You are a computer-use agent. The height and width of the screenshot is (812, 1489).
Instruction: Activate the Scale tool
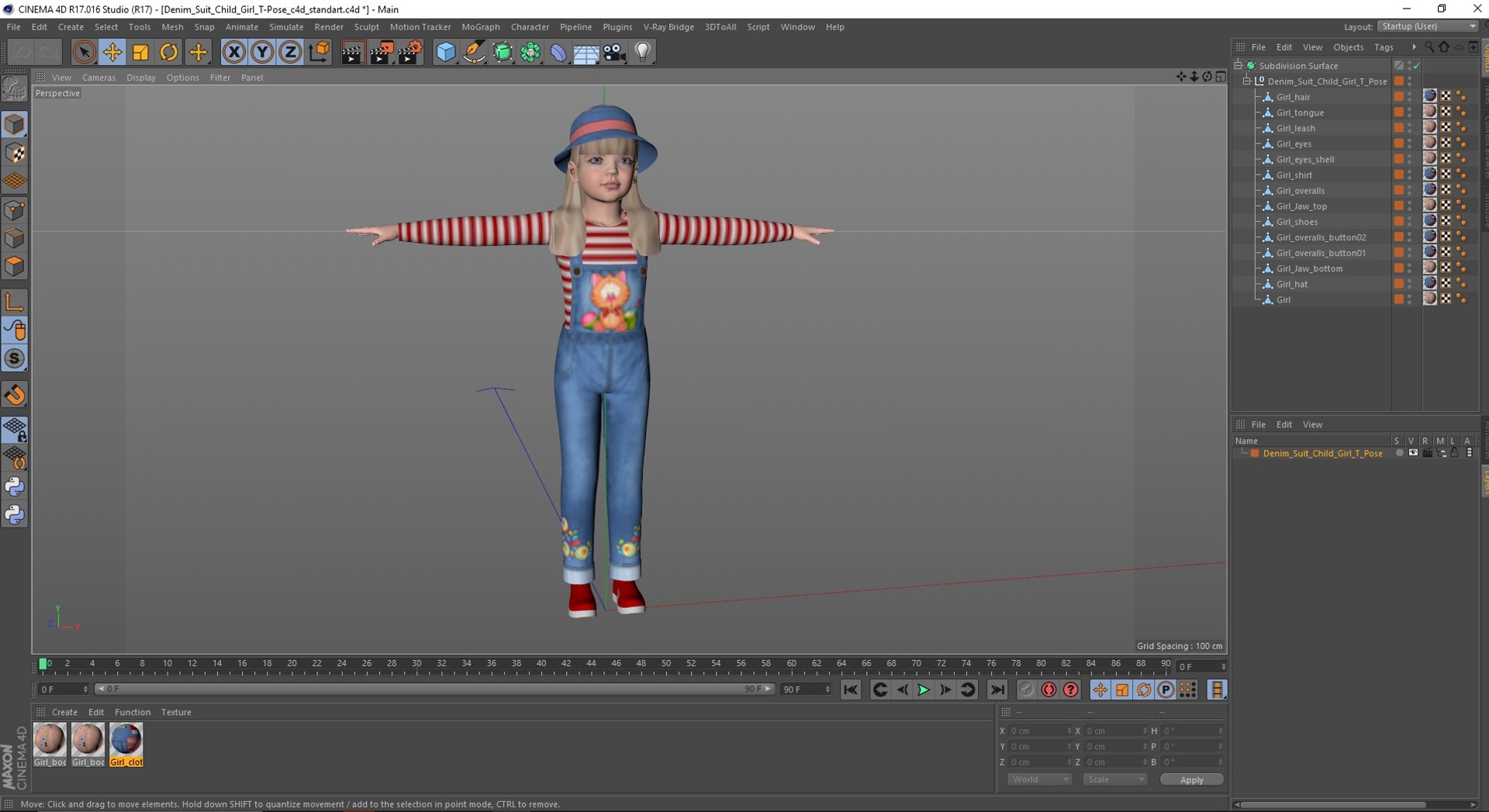pyautogui.click(x=140, y=52)
